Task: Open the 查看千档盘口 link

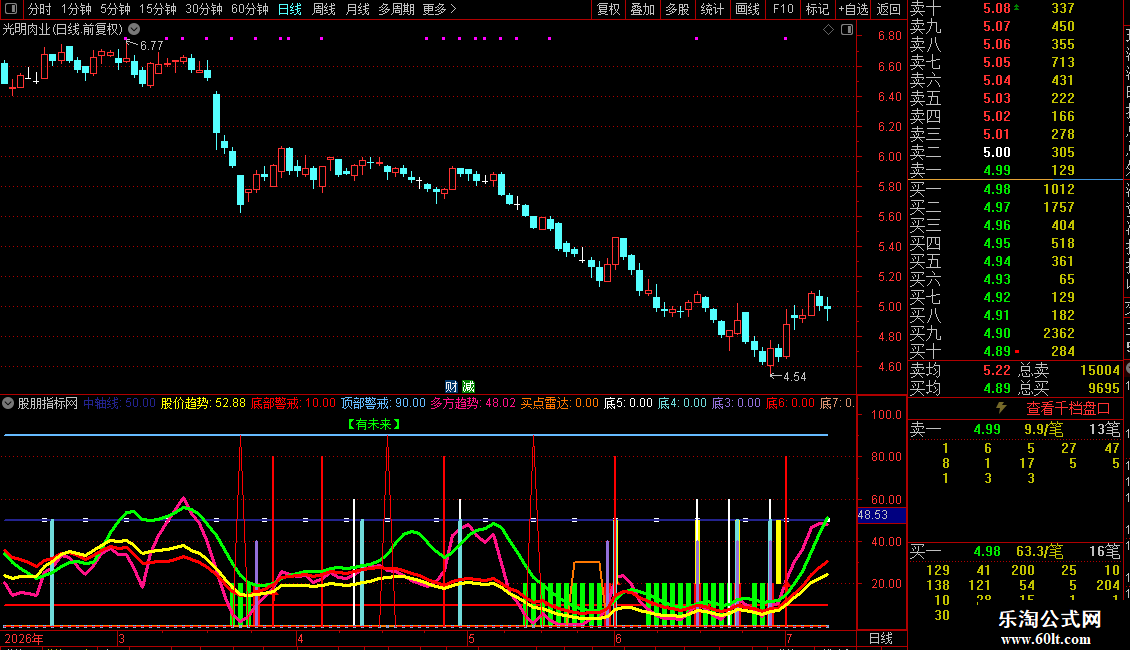Action: tap(1068, 409)
